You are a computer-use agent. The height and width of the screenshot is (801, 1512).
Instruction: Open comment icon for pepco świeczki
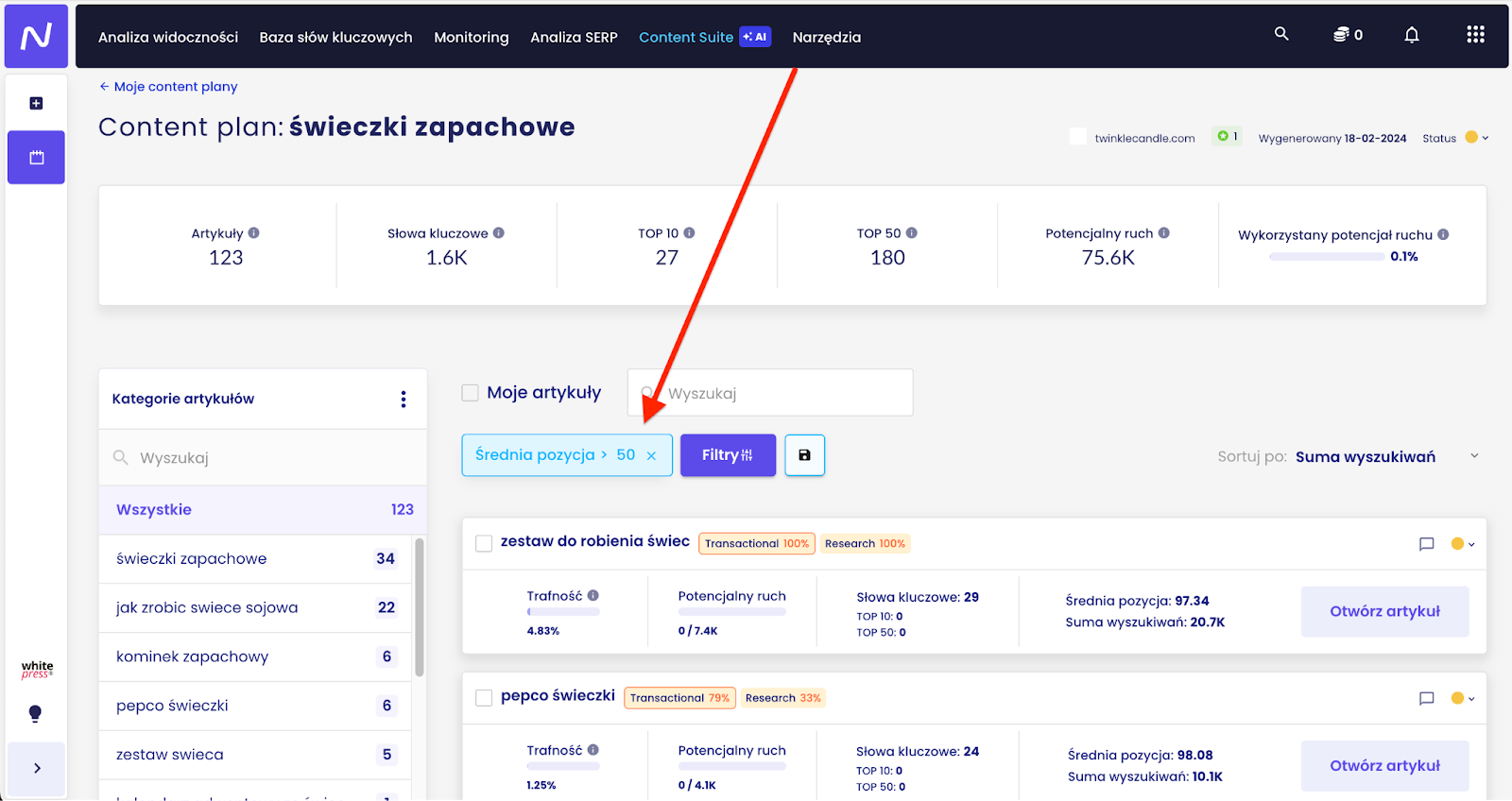pyautogui.click(x=1427, y=698)
